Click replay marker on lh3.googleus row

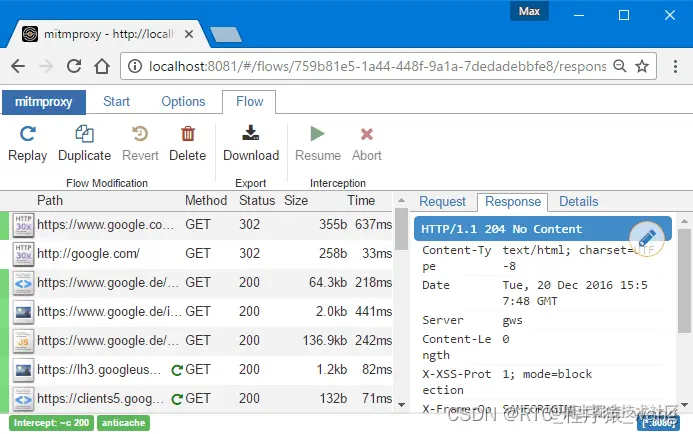177,370
